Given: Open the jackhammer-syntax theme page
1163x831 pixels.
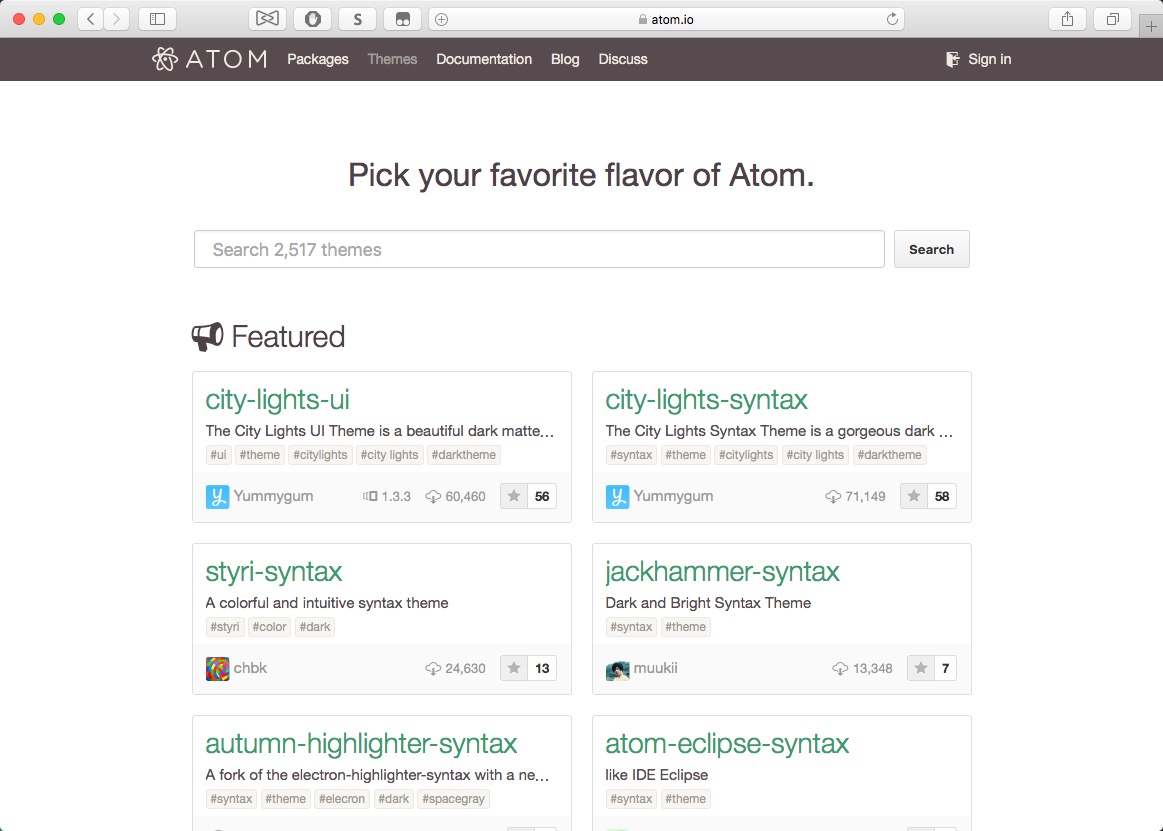Looking at the screenshot, I should (722, 572).
